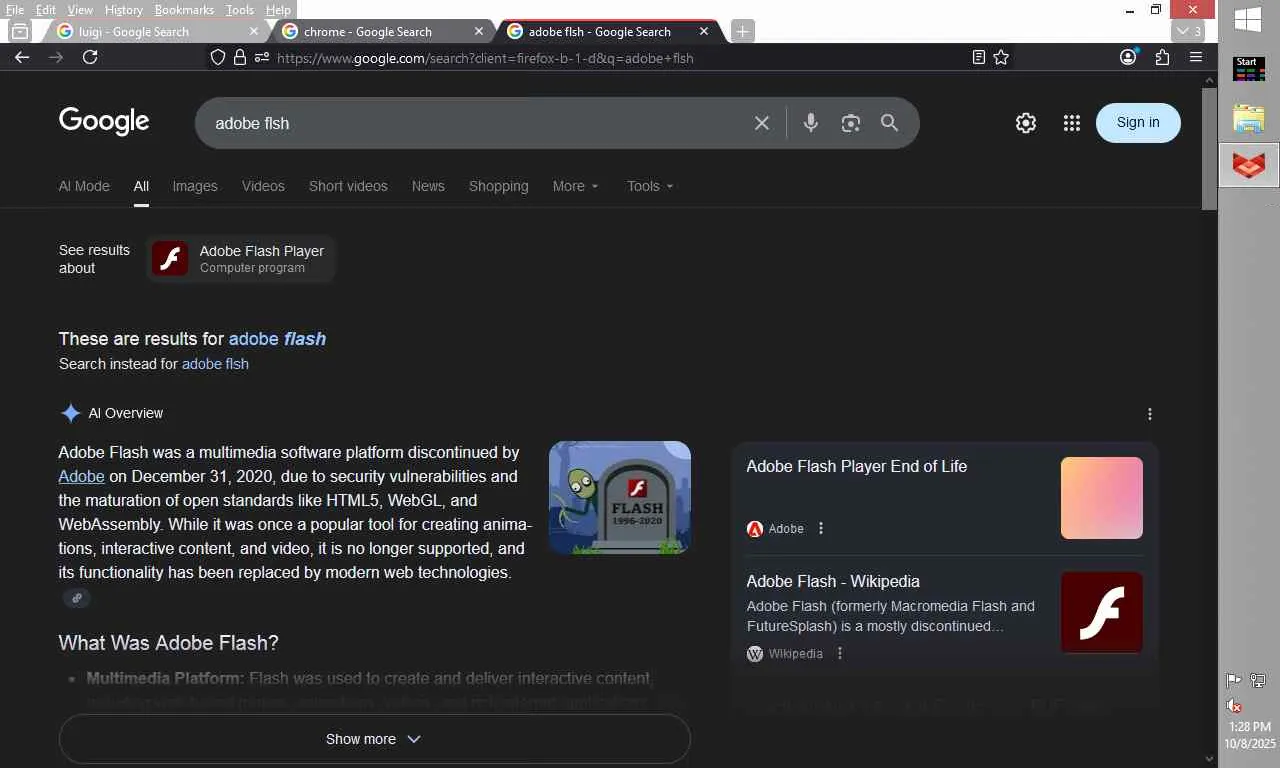Screen dimensions: 1280x768
Task: Search instead for adobe flsh
Action: 215,364
